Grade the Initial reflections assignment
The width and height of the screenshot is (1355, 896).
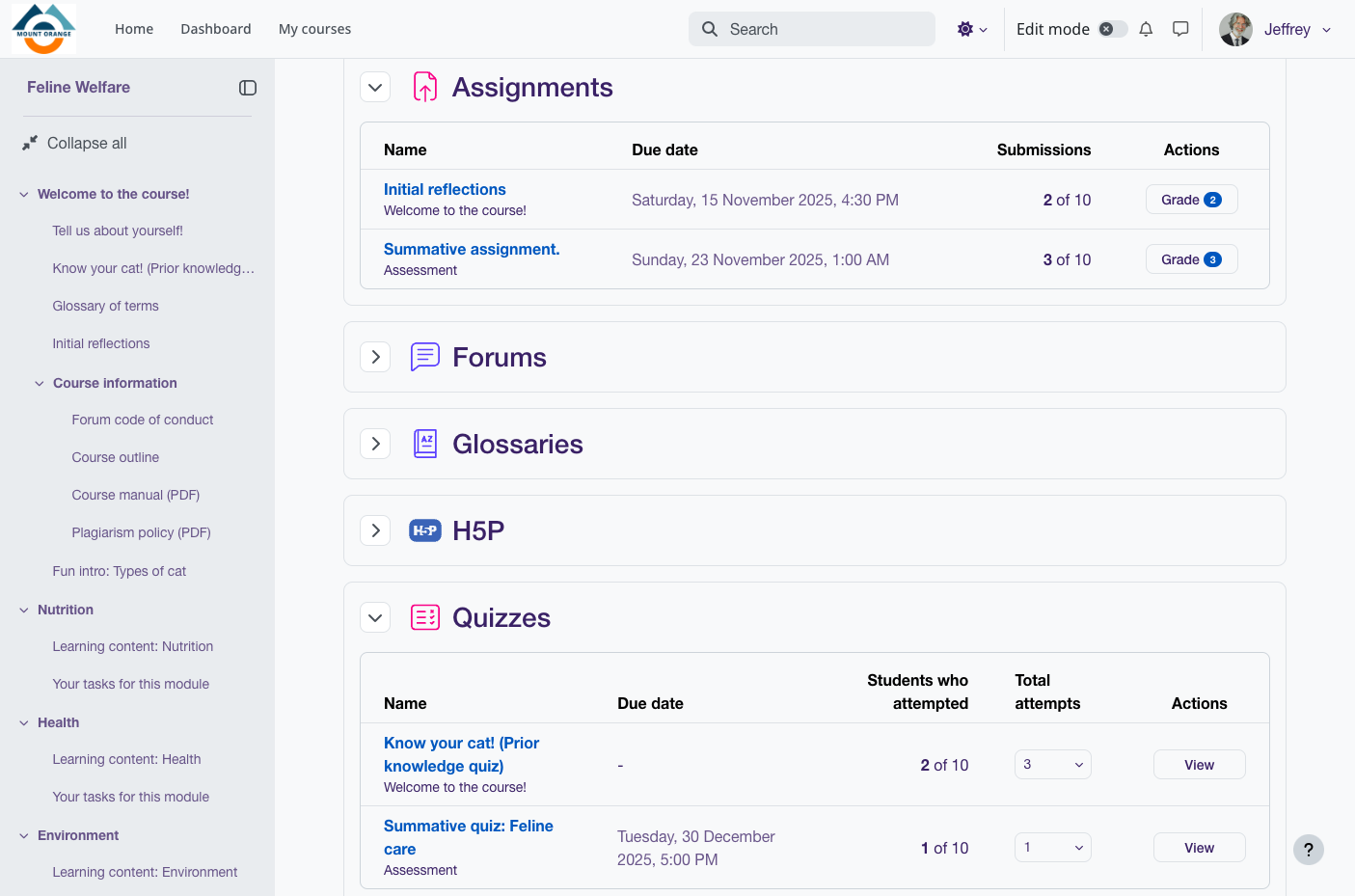(1192, 200)
